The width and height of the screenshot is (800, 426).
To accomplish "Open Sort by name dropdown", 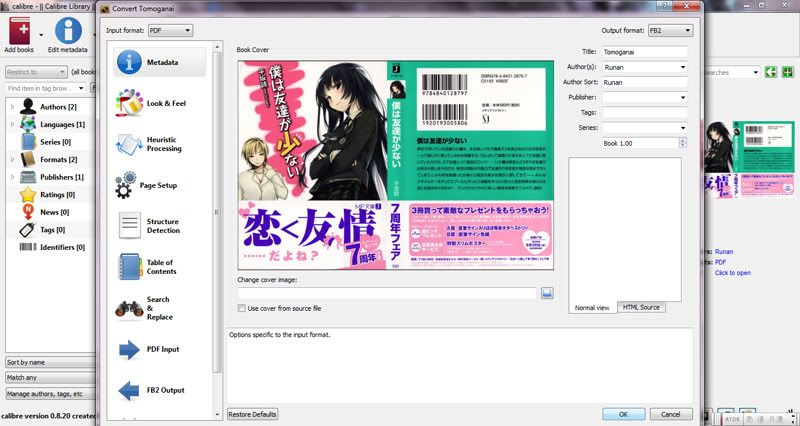I will [50, 362].
